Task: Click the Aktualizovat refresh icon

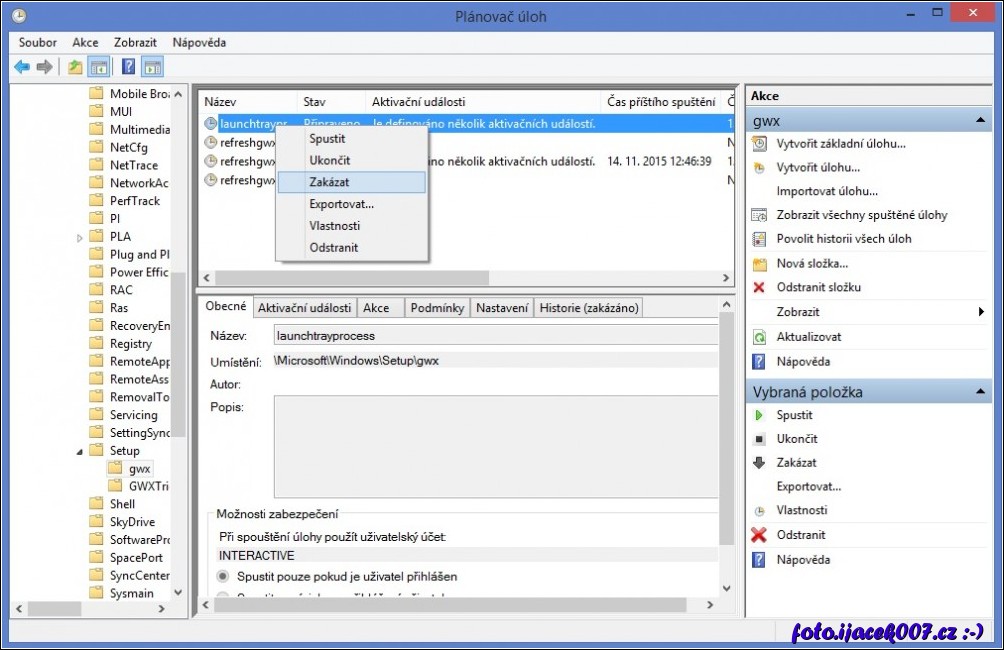Action: 759,338
